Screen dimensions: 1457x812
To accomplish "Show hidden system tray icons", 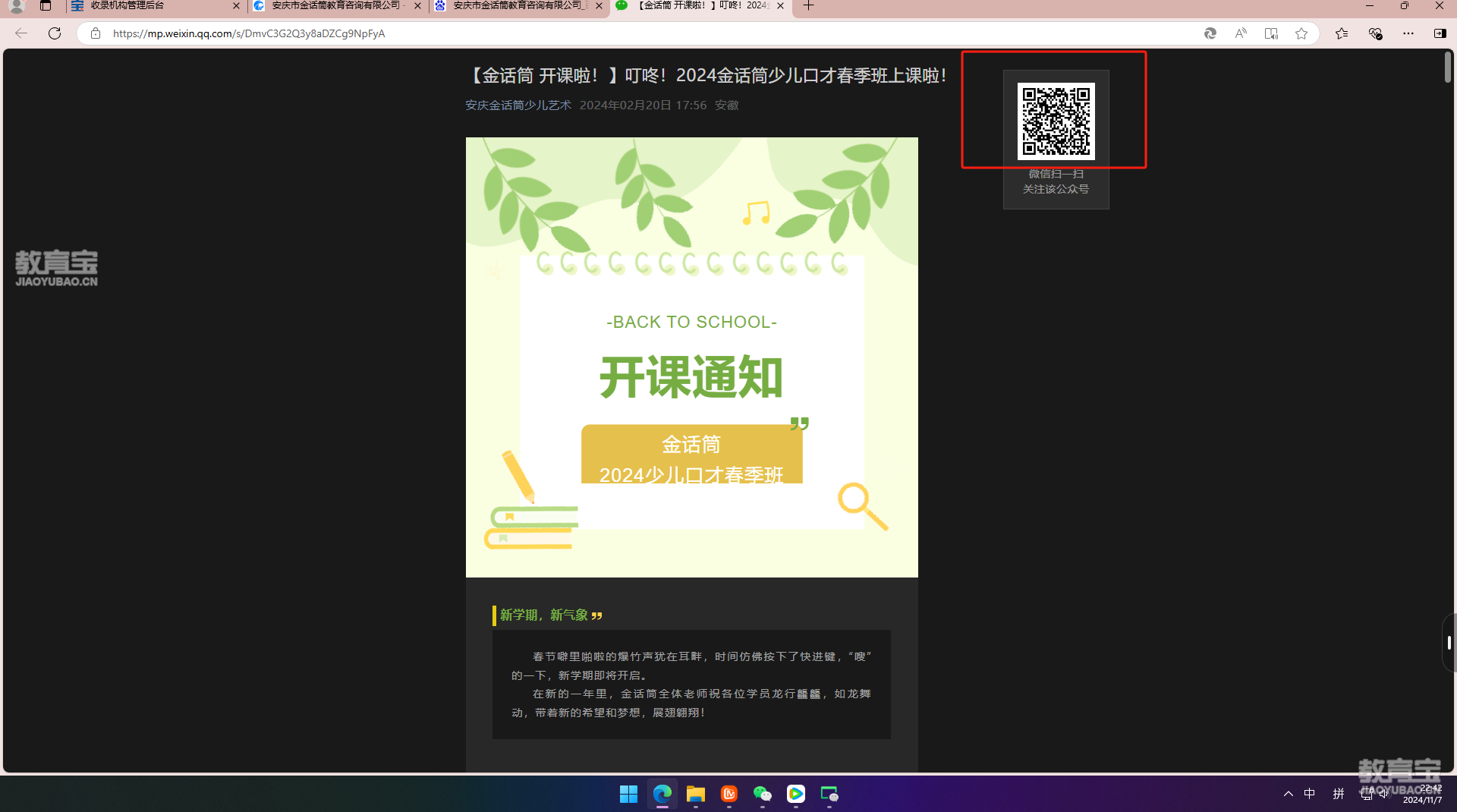I will tap(1288, 794).
